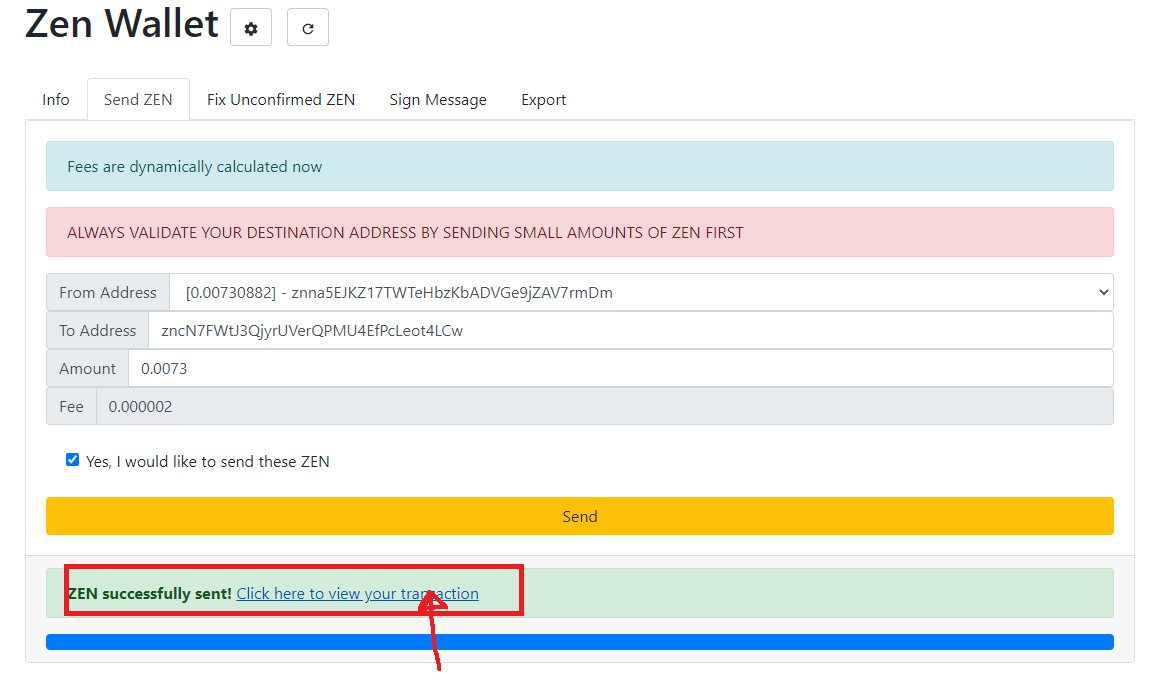Click the blue progress bar
This screenshot has height=688, width=1163.
pos(580,642)
